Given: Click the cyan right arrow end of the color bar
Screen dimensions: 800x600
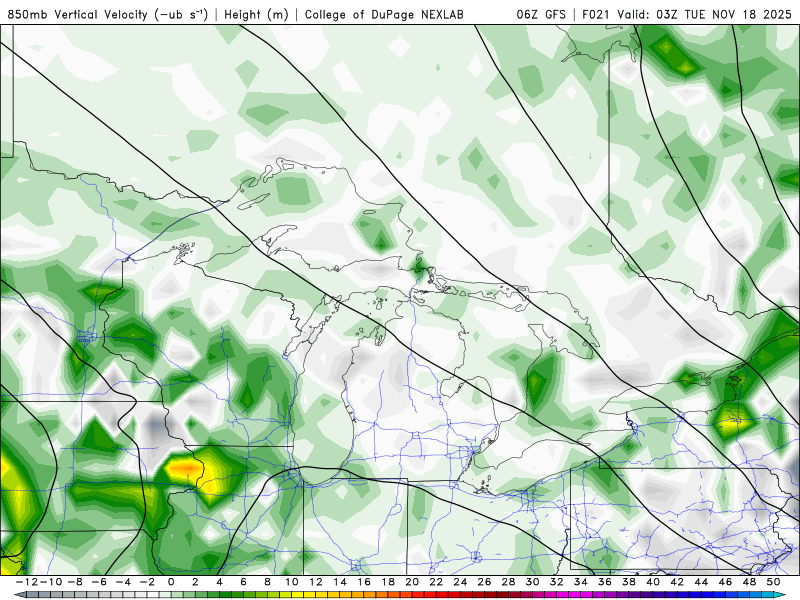Looking at the screenshot, I should (780, 595).
